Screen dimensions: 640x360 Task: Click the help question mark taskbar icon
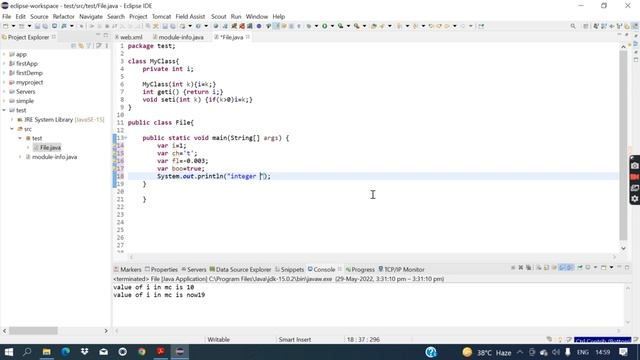(x=431, y=352)
